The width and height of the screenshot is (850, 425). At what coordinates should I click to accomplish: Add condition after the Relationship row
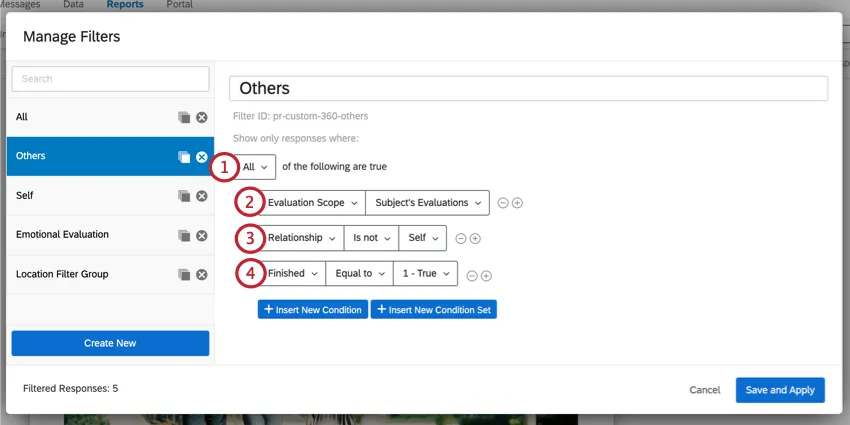pos(475,239)
